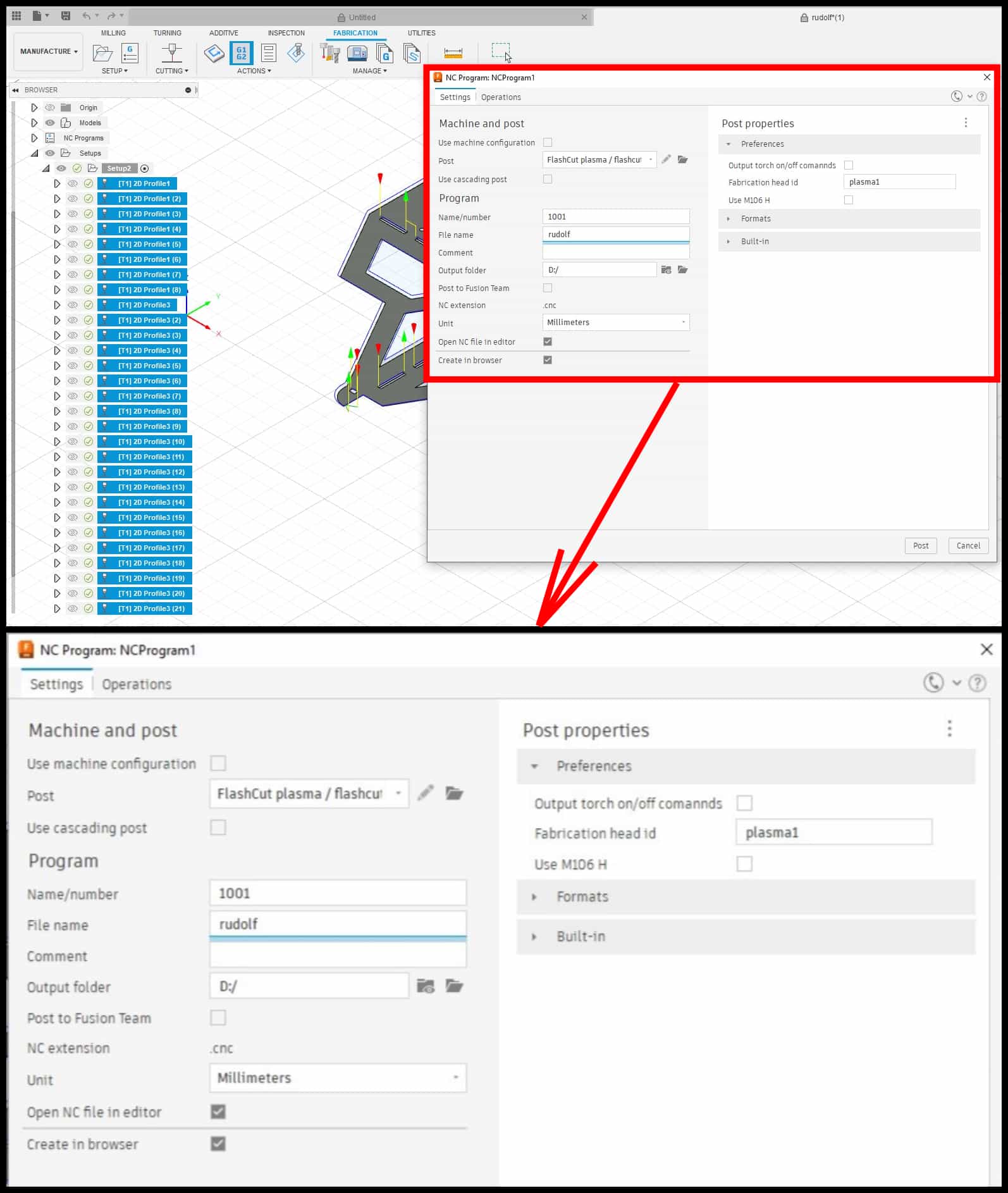
Task: Undo the last action
Action: (87, 16)
